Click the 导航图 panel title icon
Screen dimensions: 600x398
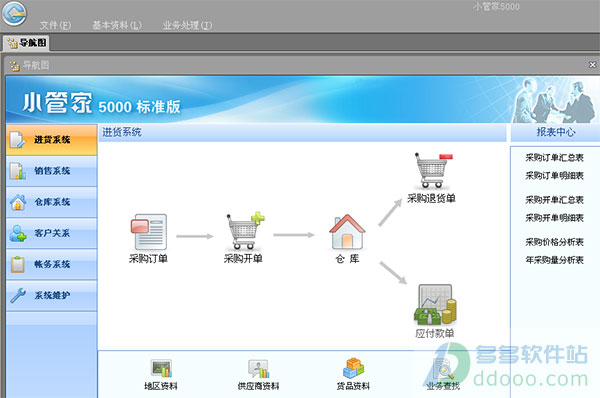(x=15, y=66)
